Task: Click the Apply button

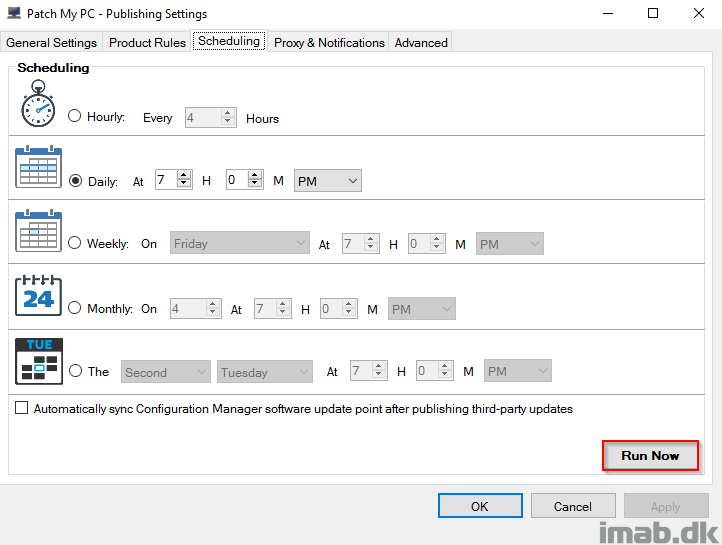Action: 666,506
